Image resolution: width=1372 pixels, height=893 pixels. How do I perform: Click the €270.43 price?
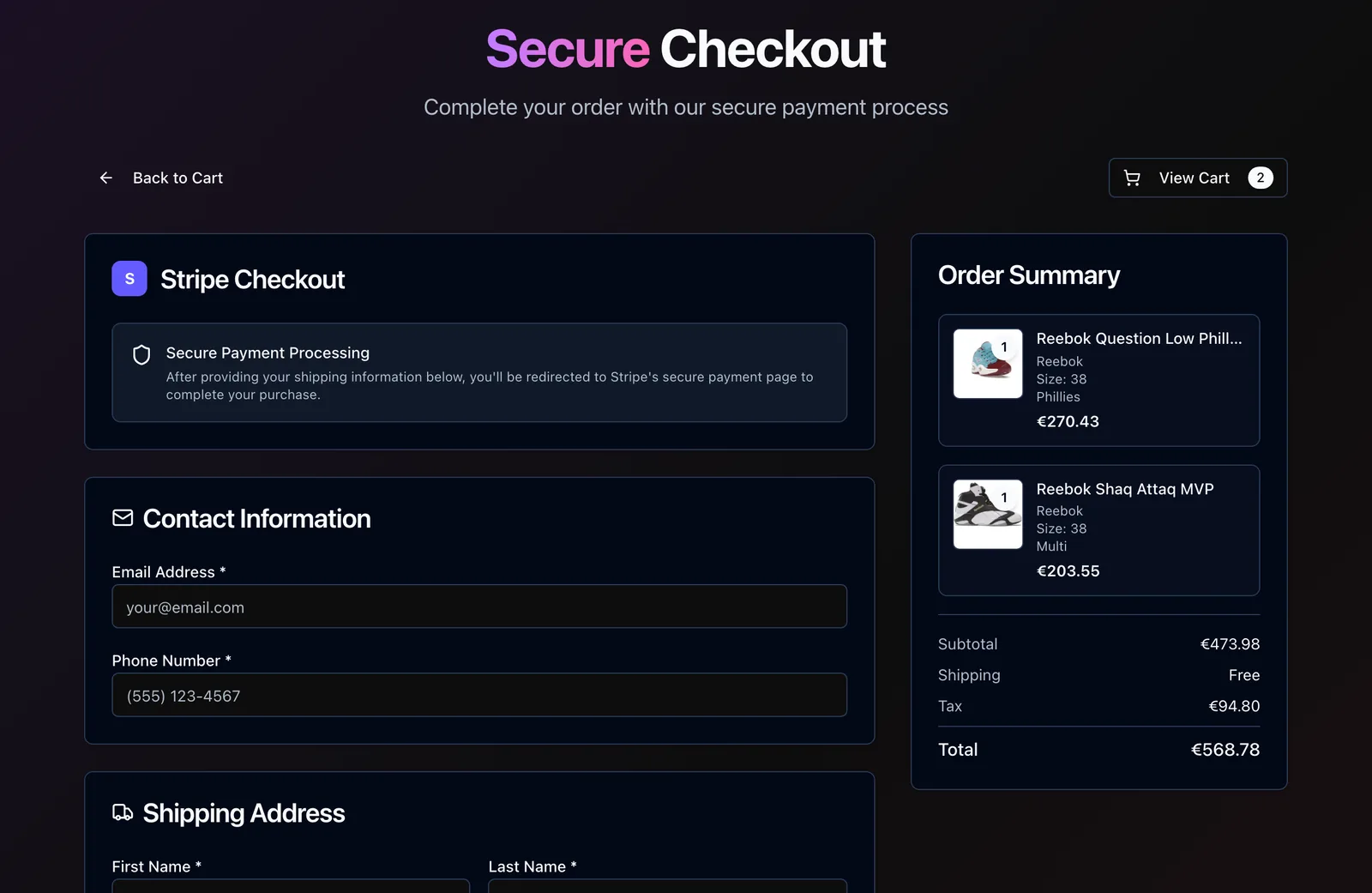pos(1068,421)
